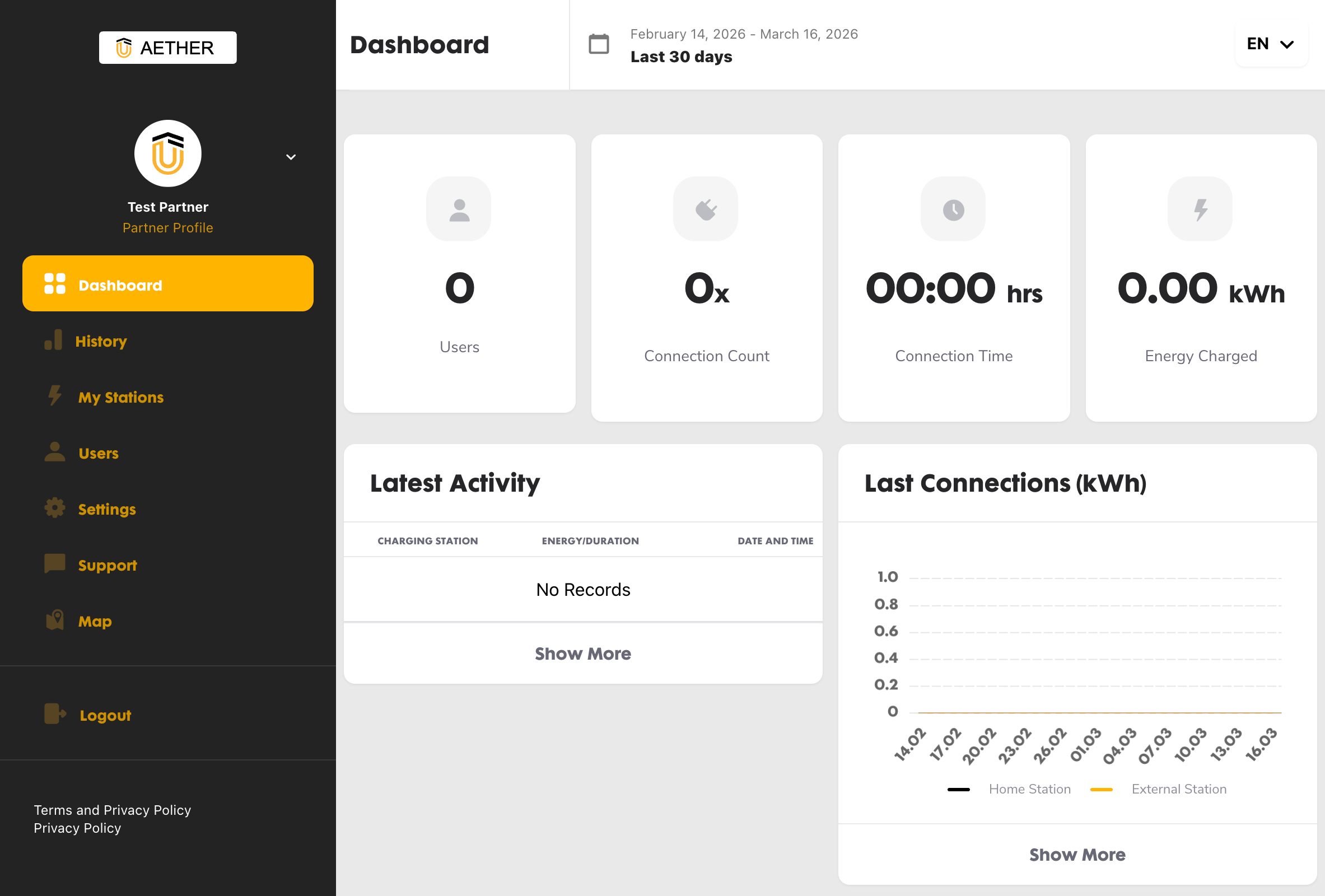Open the Partner Profile link
Image resolution: width=1325 pixels, height=896 pixels.
point(167,227)
